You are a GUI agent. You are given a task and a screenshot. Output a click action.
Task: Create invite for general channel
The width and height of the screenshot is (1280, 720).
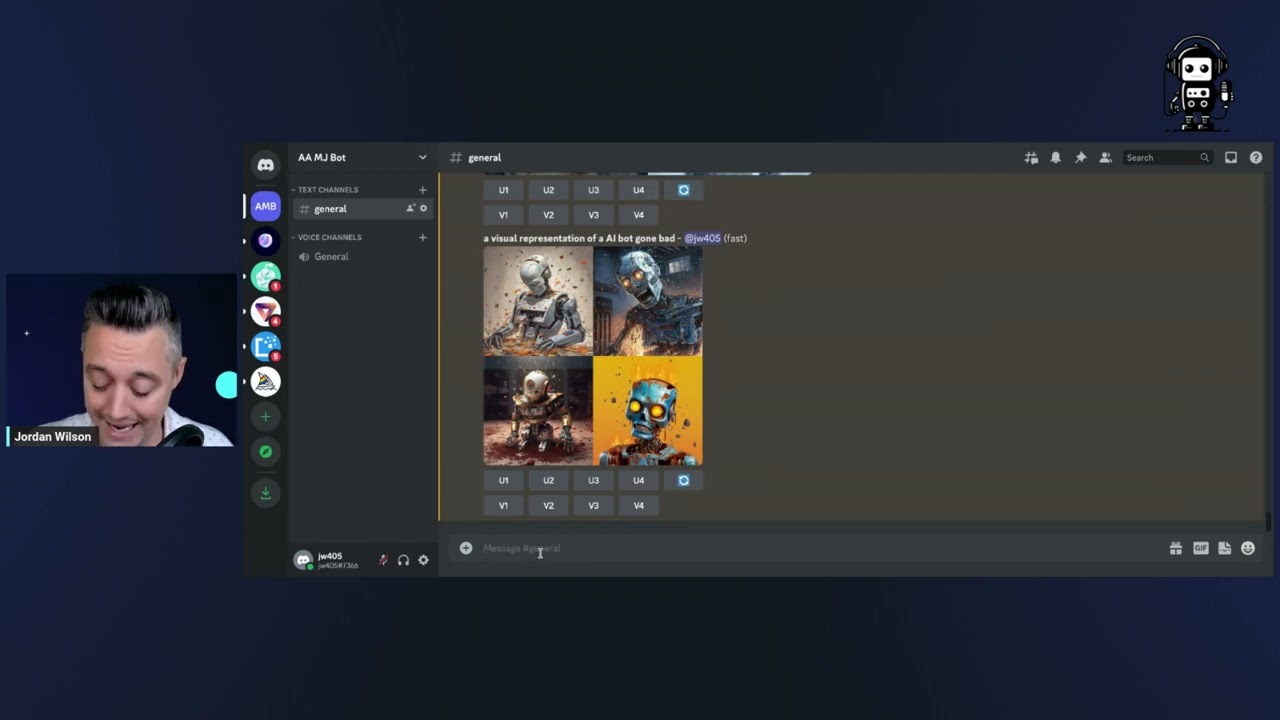coord(410,208)
